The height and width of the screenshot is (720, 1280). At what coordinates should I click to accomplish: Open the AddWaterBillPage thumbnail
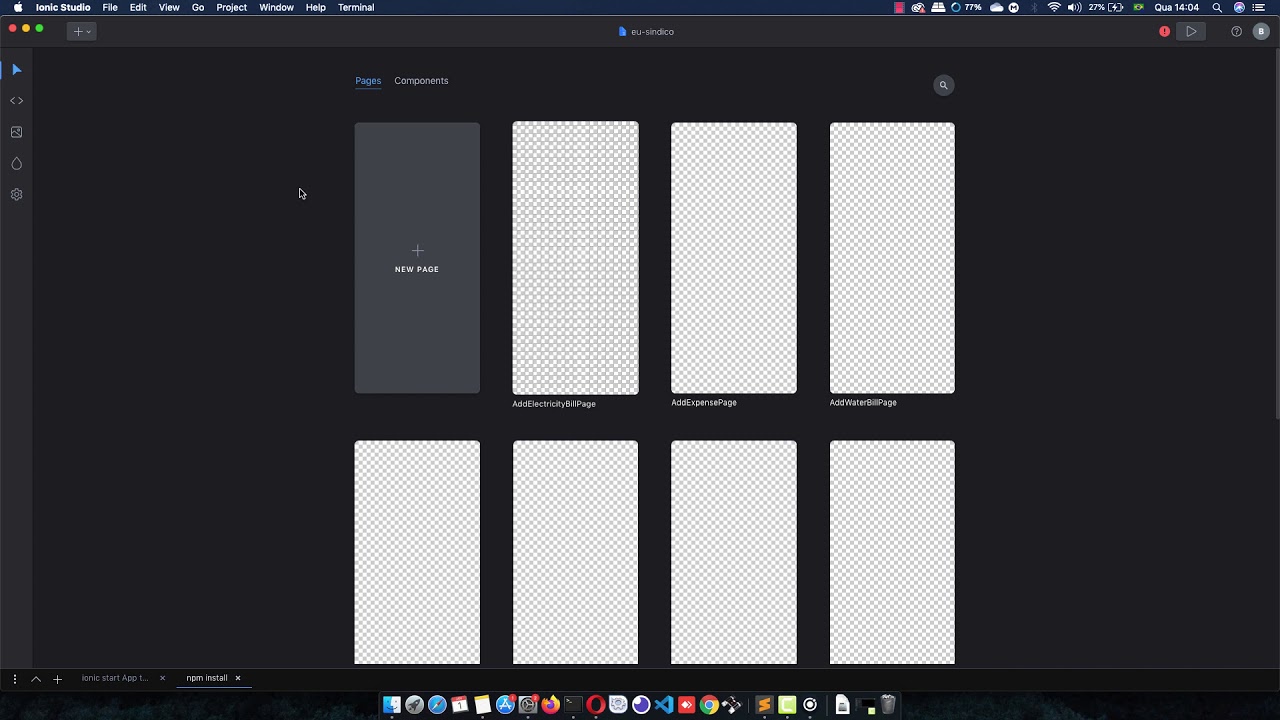pyautogui.click(x=892, y=258)
